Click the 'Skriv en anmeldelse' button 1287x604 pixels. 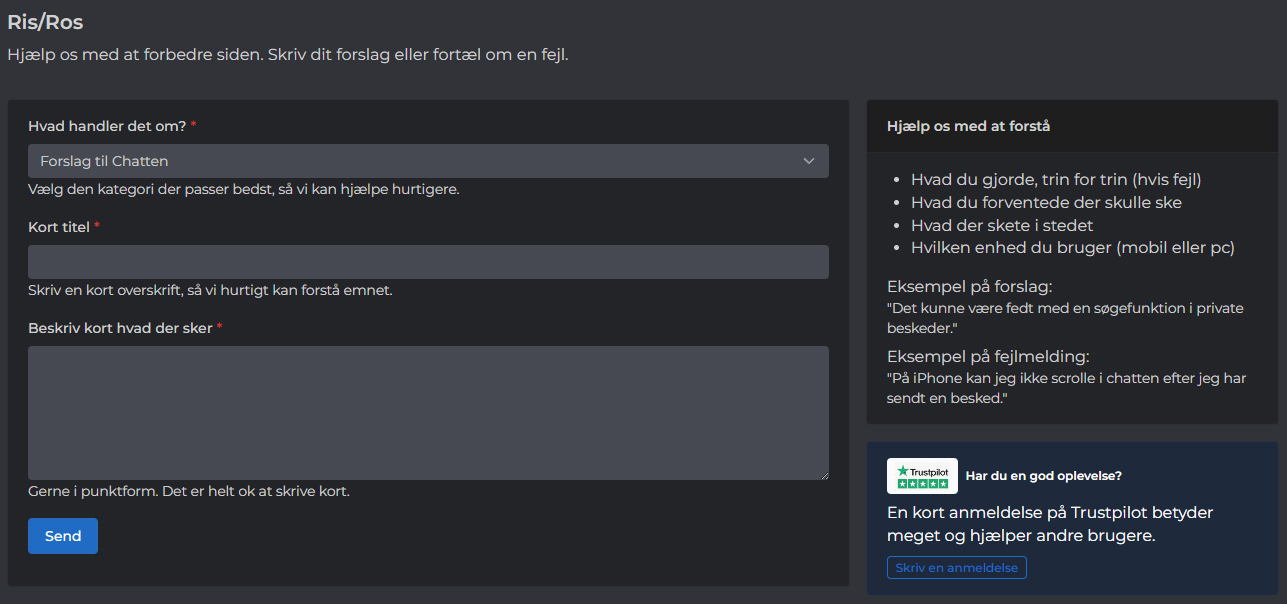956,568
